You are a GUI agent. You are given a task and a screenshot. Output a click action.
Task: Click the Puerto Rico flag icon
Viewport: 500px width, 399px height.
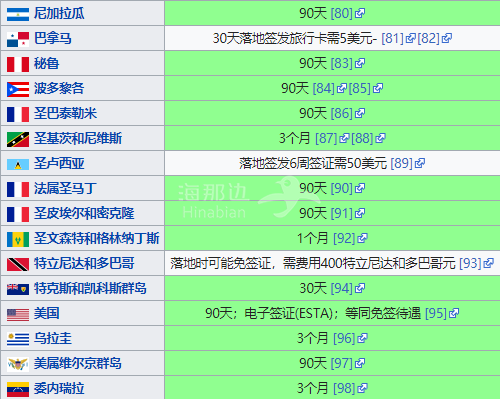click(18, 89)
